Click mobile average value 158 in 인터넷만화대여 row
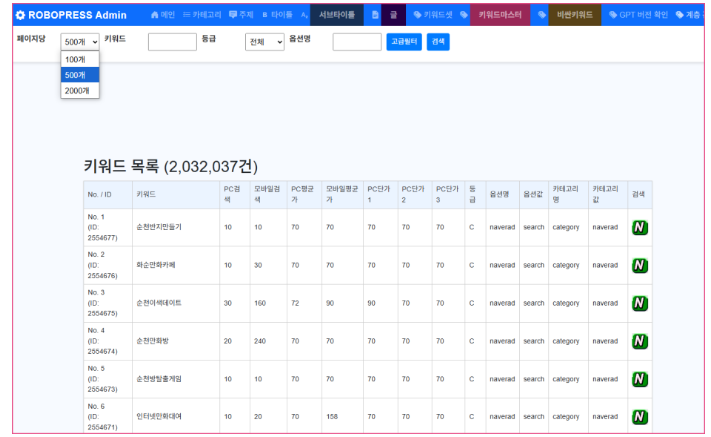 click(332, 416)
